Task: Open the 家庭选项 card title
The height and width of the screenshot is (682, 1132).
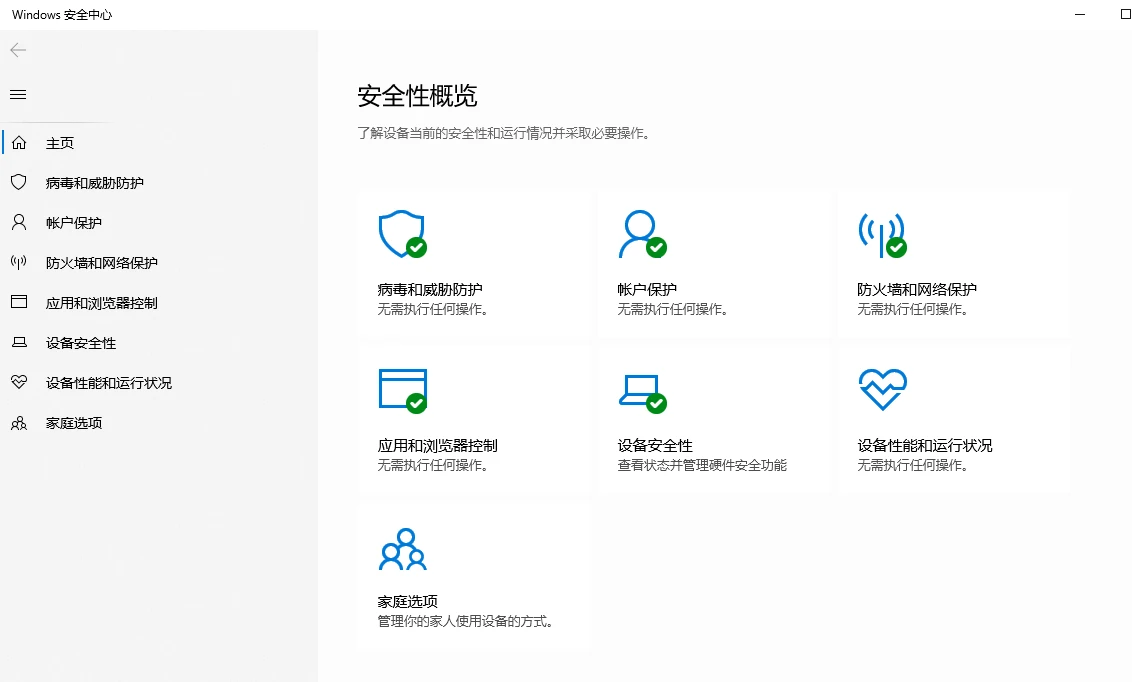Action: coord(407,601)
